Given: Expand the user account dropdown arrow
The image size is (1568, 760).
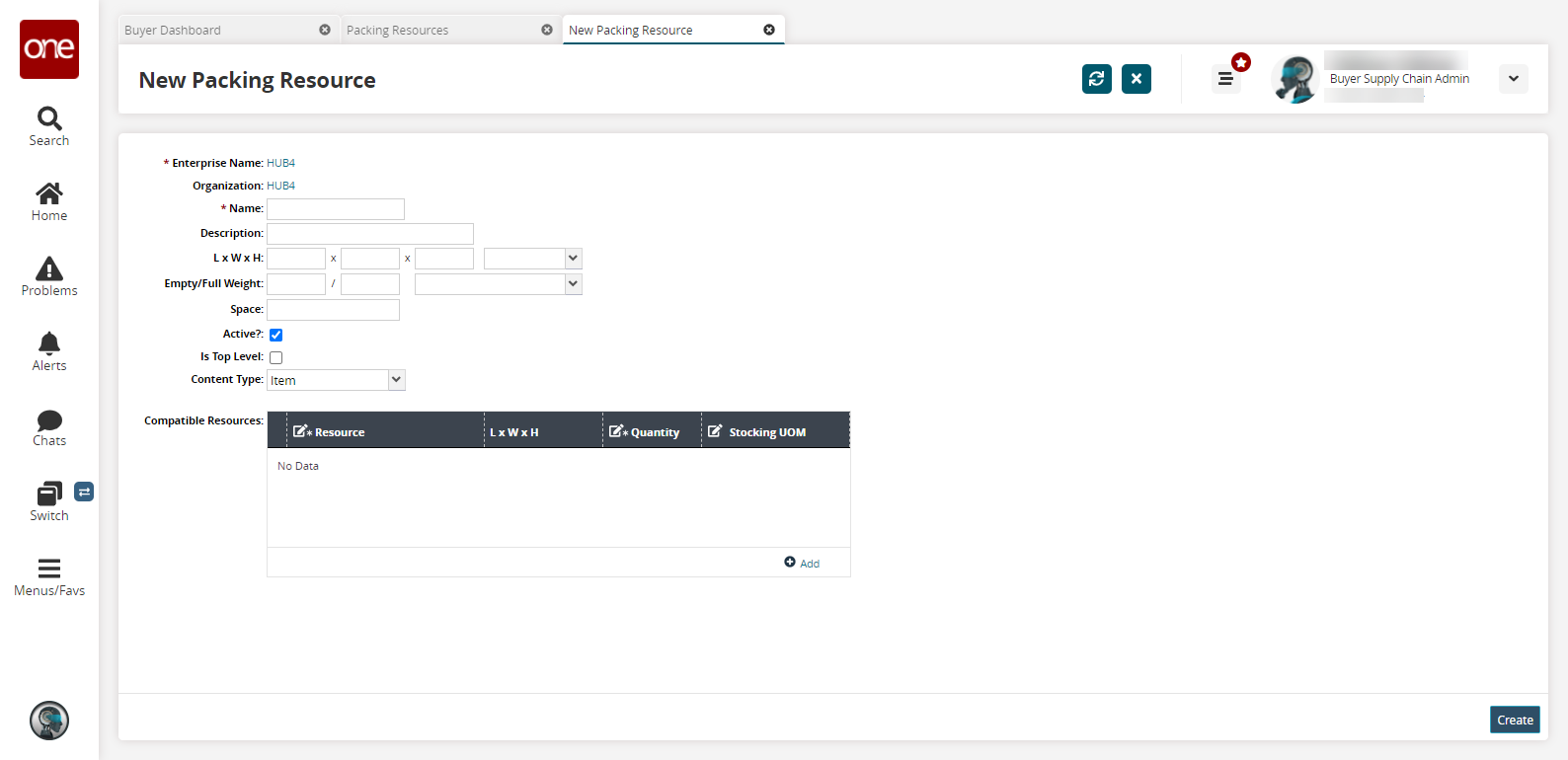Looking at the screenshot, I should click(x=1514, y=79).
